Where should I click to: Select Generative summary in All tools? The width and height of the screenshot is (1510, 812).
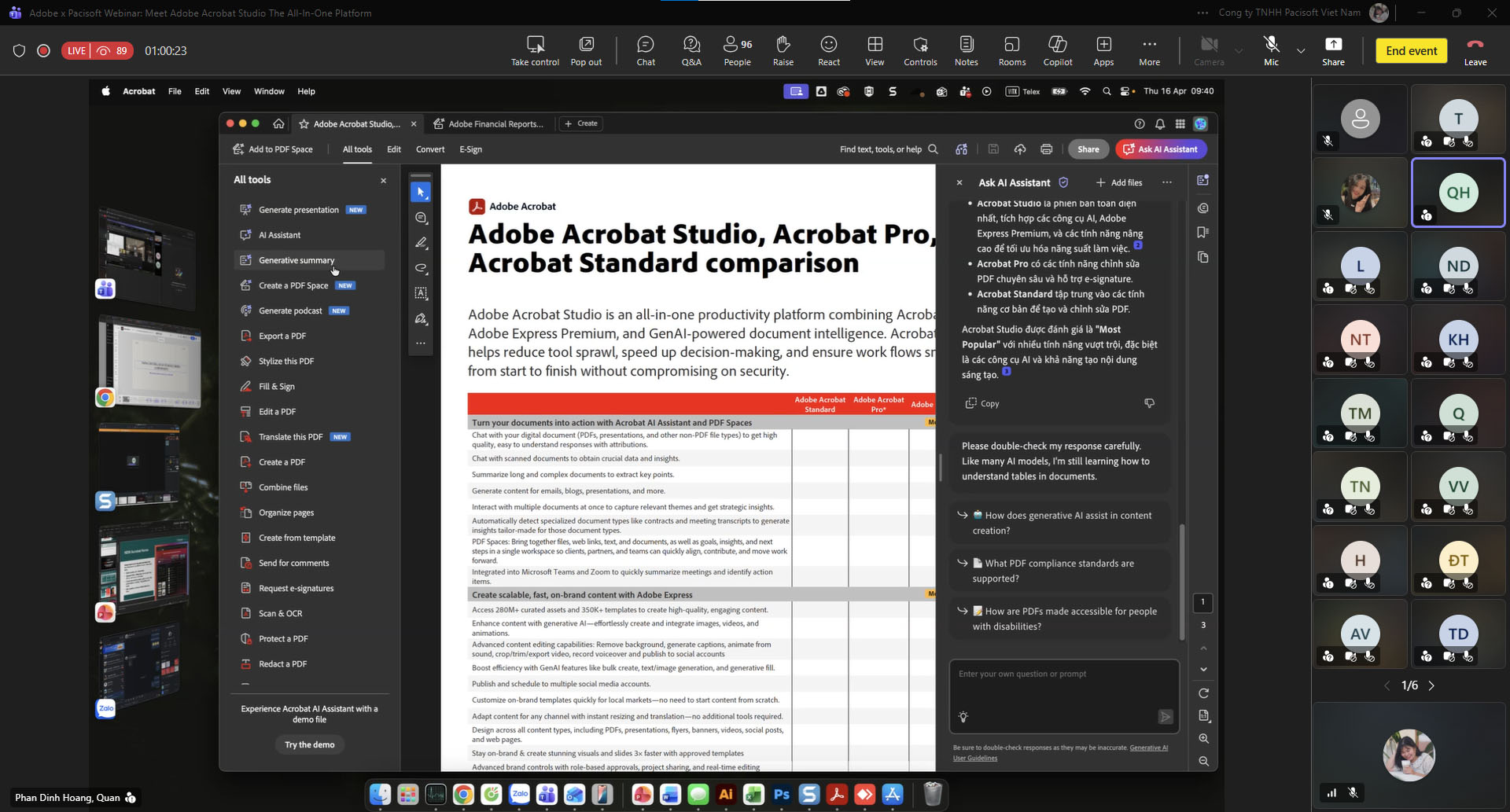coord(296,260)
